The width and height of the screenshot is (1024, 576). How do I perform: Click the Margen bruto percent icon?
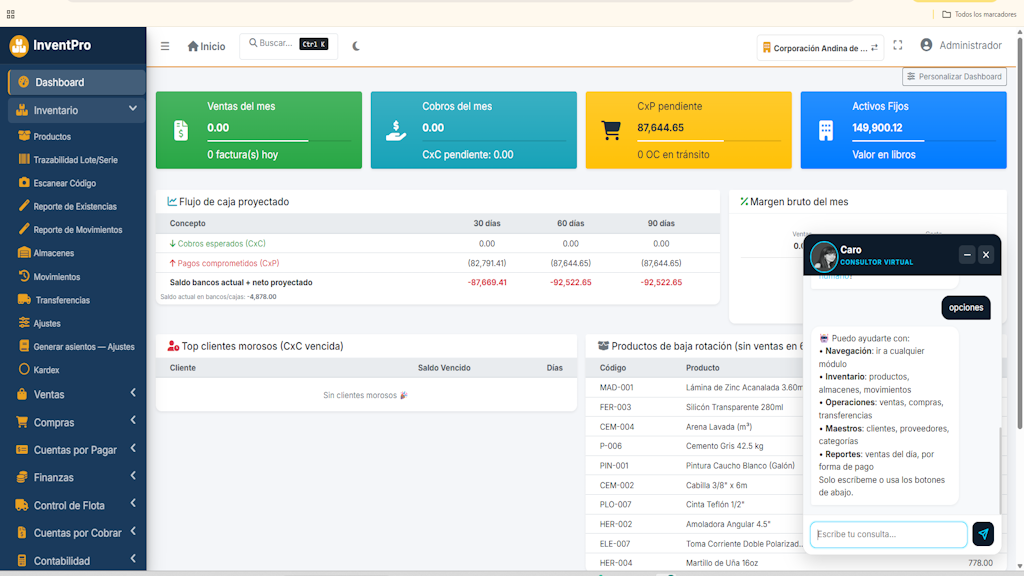pyautogui.click(x=744, y=202)
